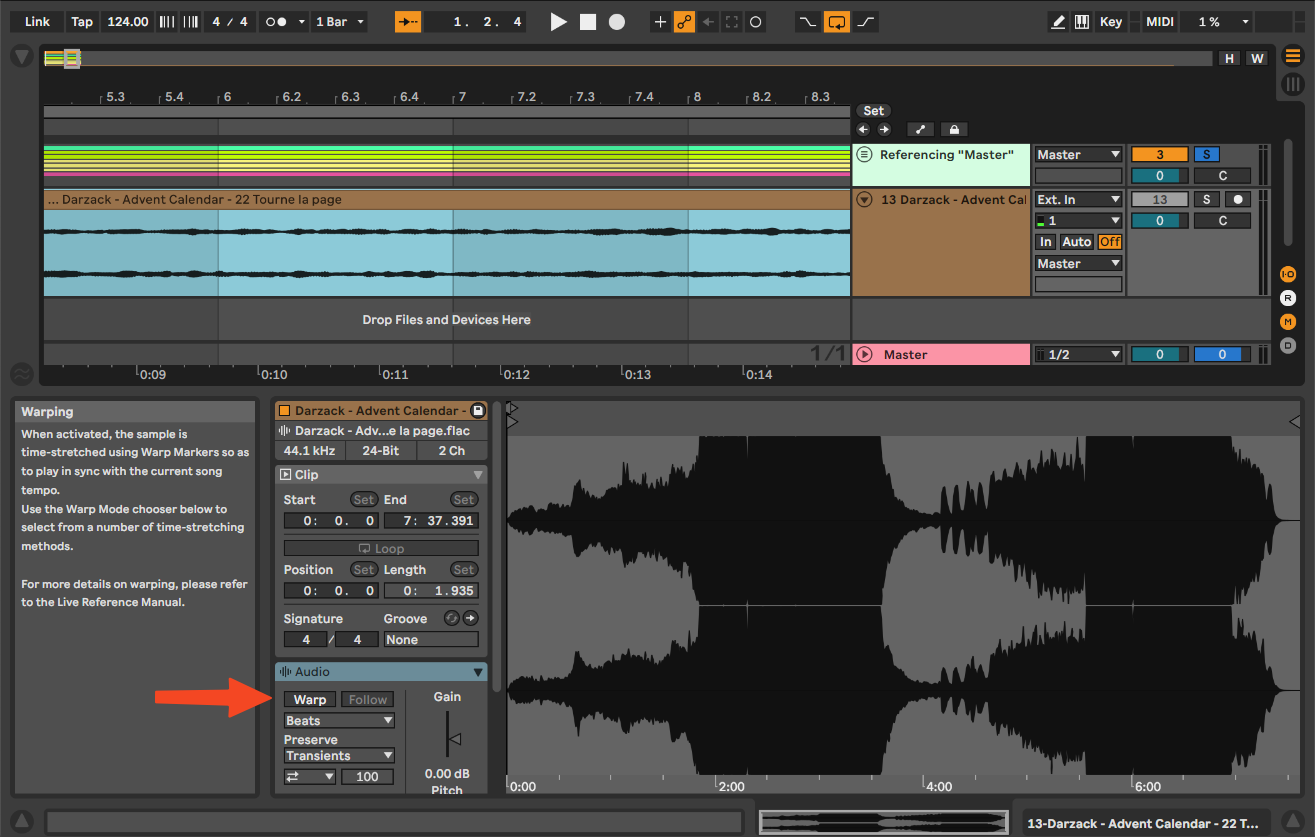Screen dimensions: 1315x837
Task: Toggle the computer MIDI keyboard icon
Action: coord(1082,22)
